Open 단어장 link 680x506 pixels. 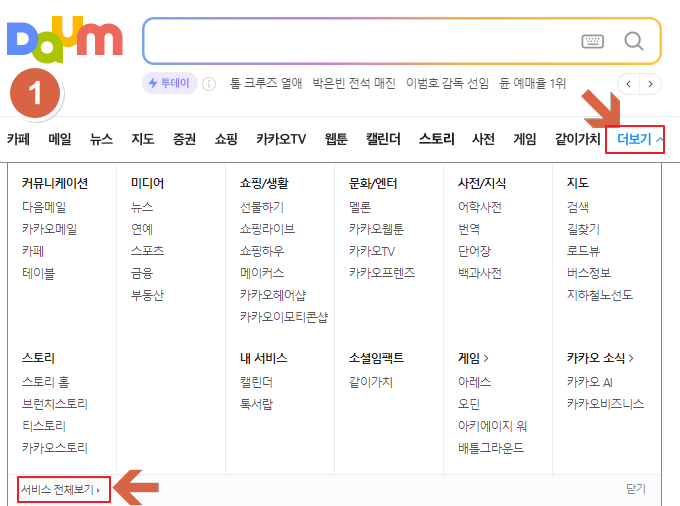(x=474, y=251)
